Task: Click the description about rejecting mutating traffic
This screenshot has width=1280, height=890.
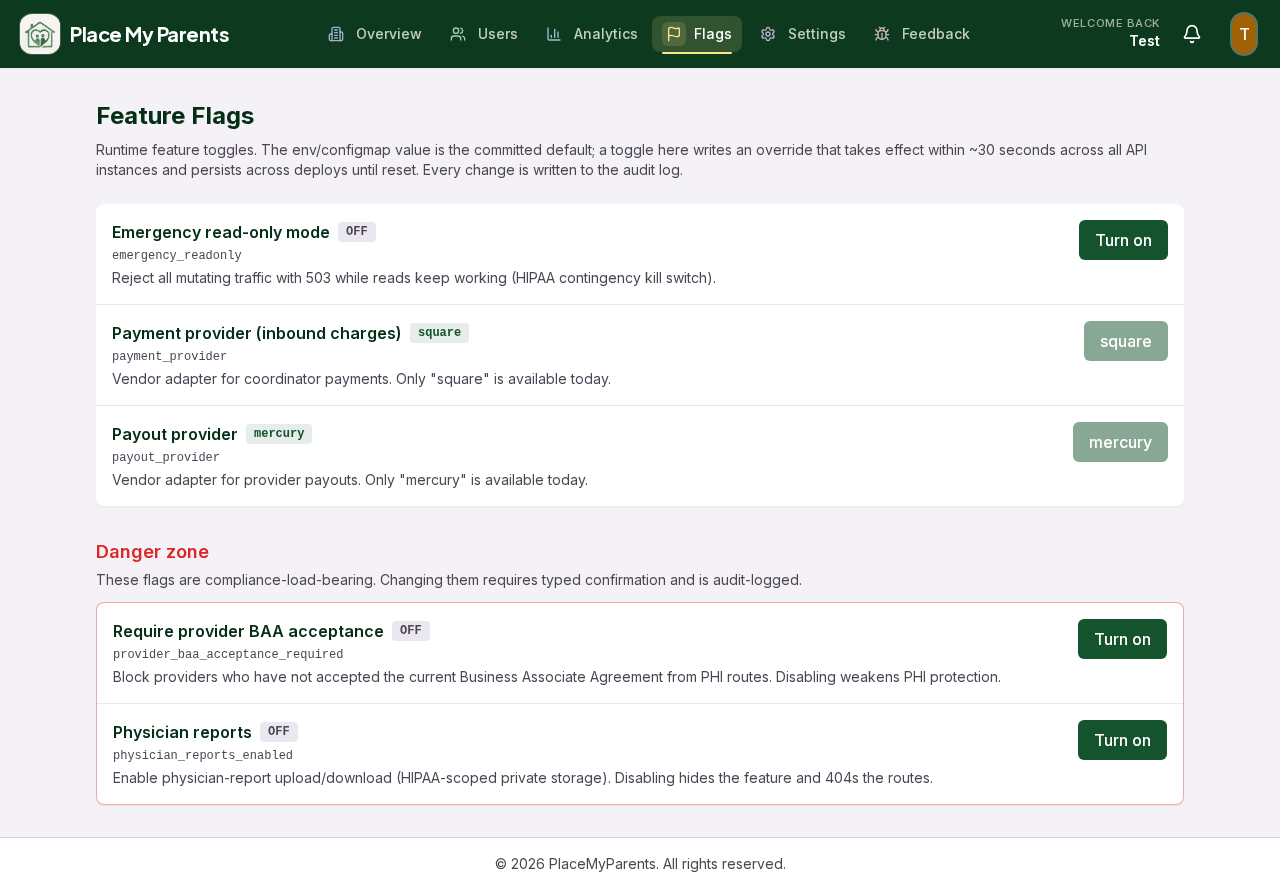Action: [x=414, y=278]
